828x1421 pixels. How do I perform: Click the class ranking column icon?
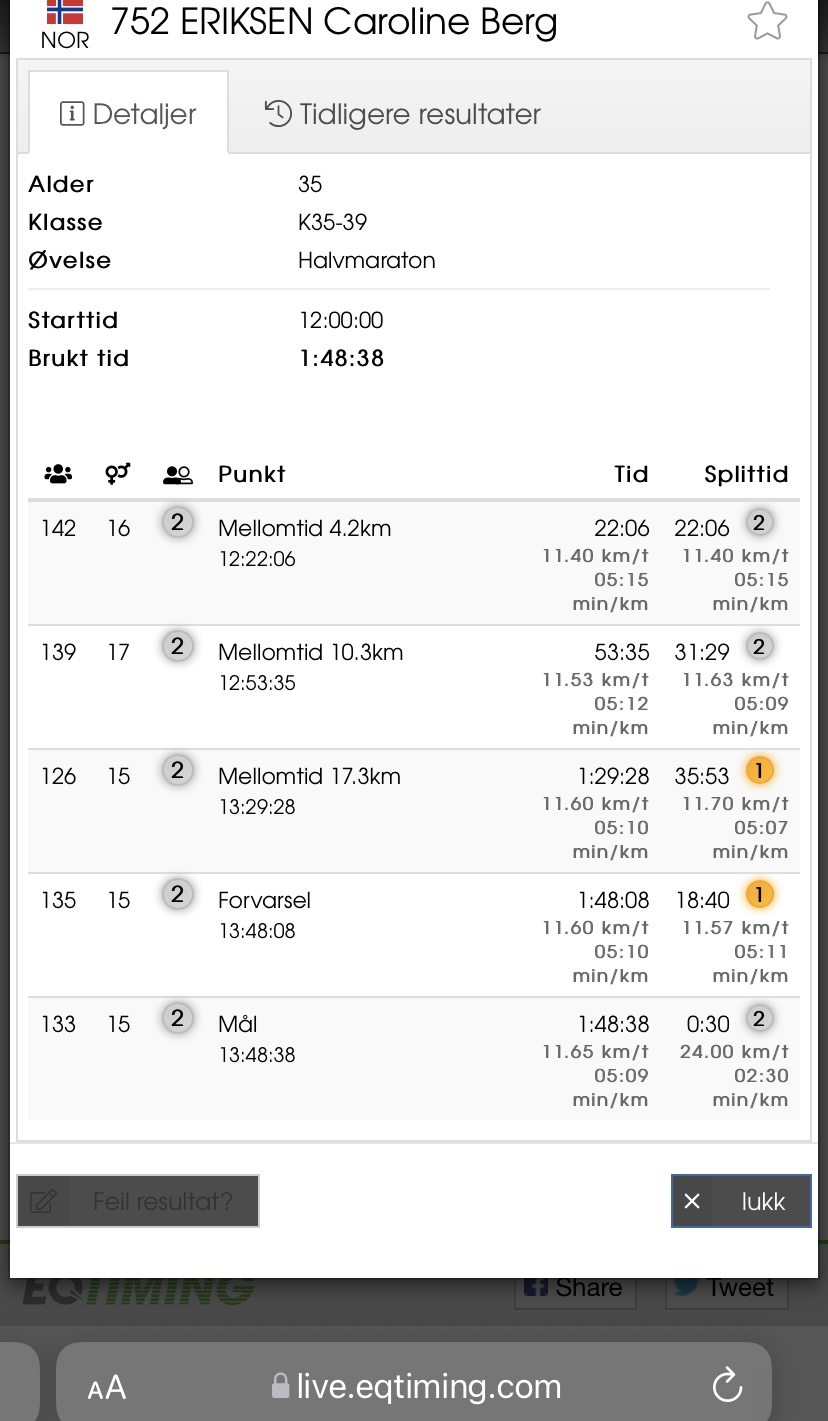pos(177,474)
